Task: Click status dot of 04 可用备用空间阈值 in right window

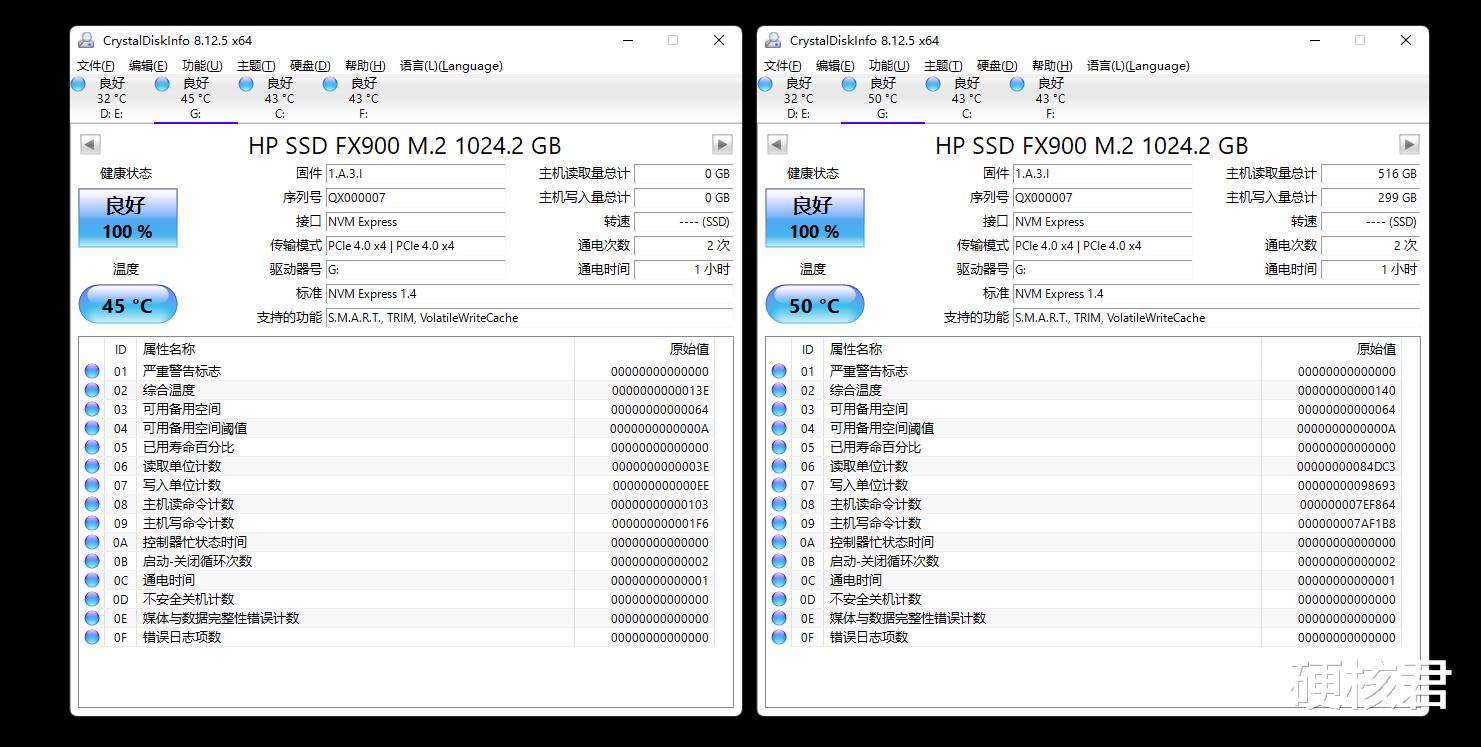Action: pos(779,428)
